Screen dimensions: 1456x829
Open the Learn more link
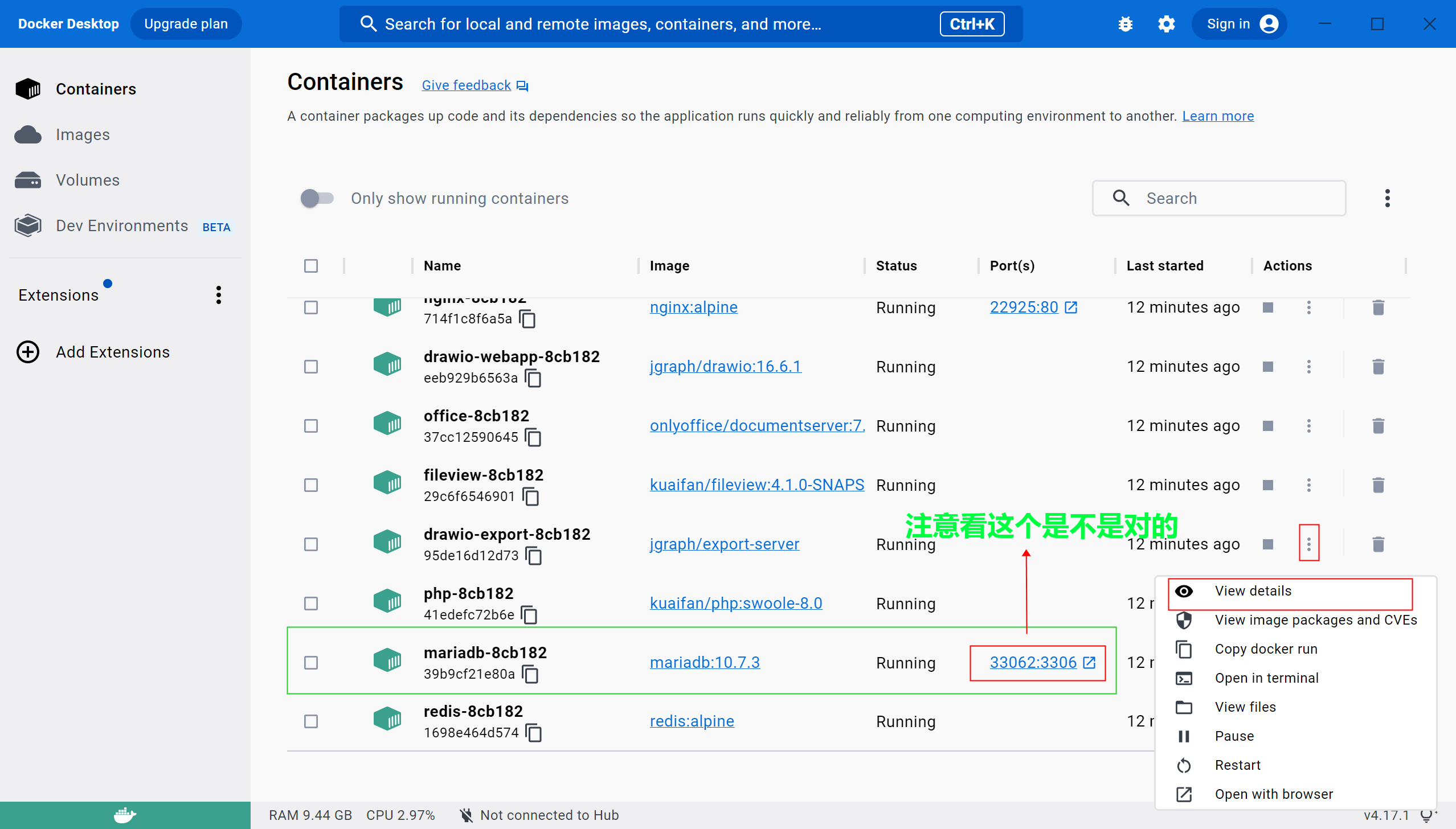pos(1218,116)
